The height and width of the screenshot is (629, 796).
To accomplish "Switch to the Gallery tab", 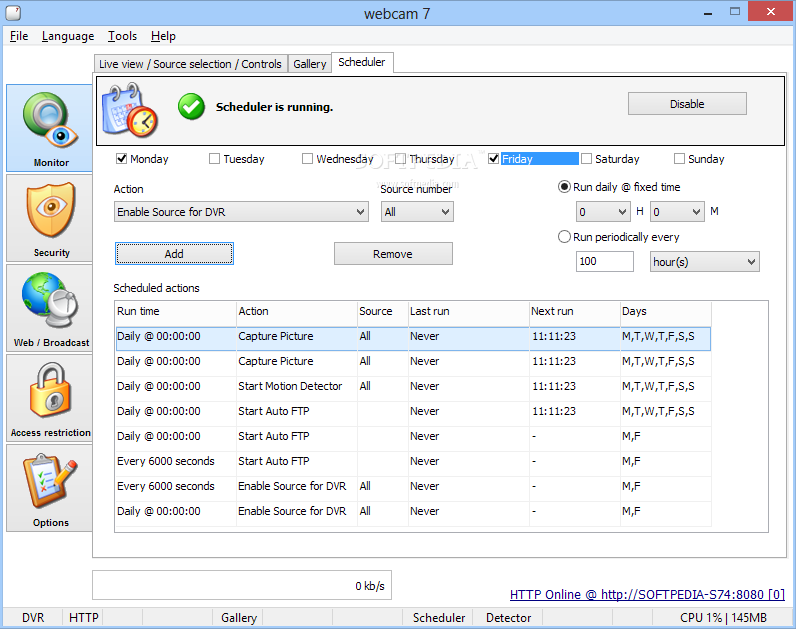I will point(310,64).
